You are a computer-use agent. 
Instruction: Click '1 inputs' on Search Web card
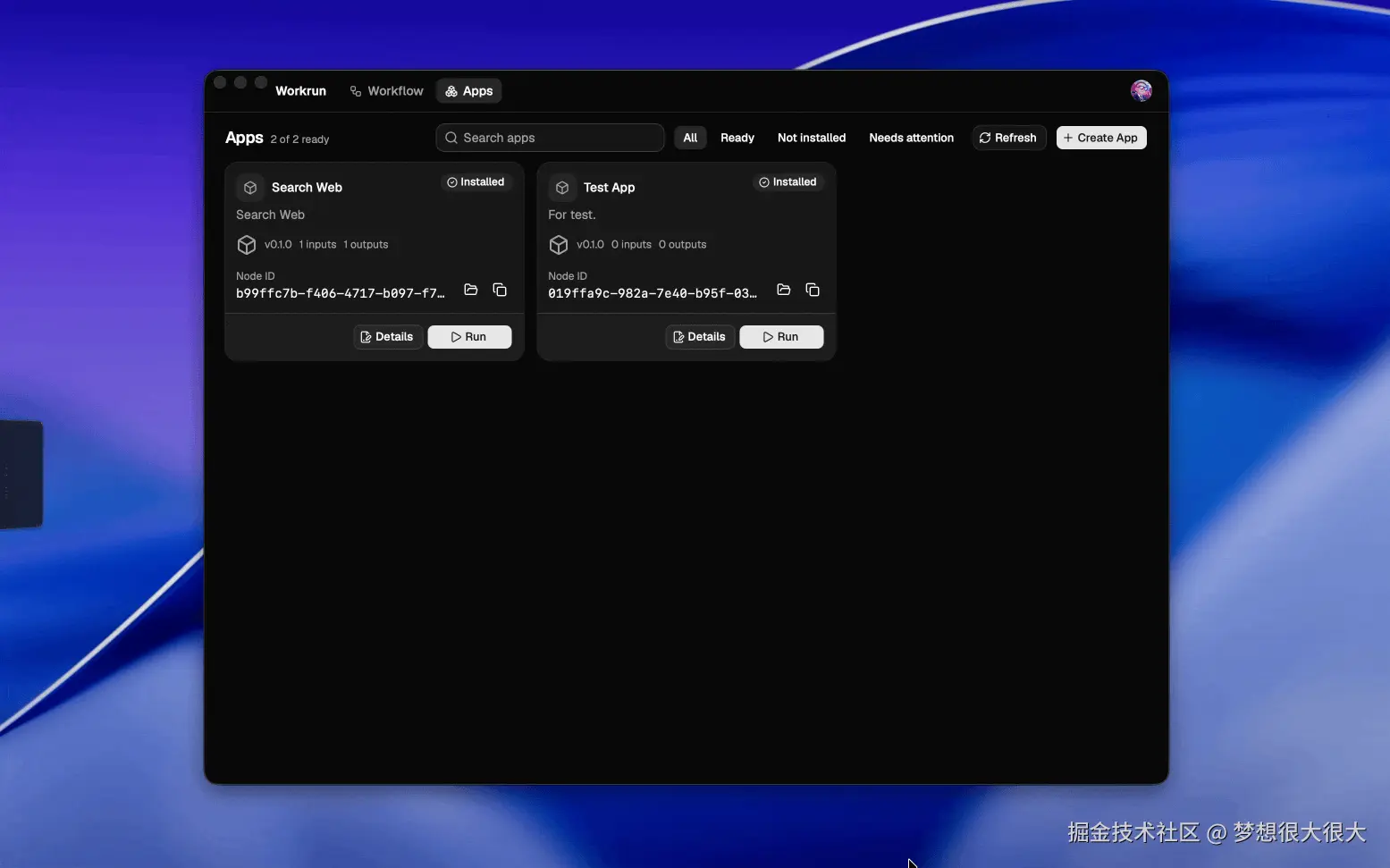pos(317,245)
